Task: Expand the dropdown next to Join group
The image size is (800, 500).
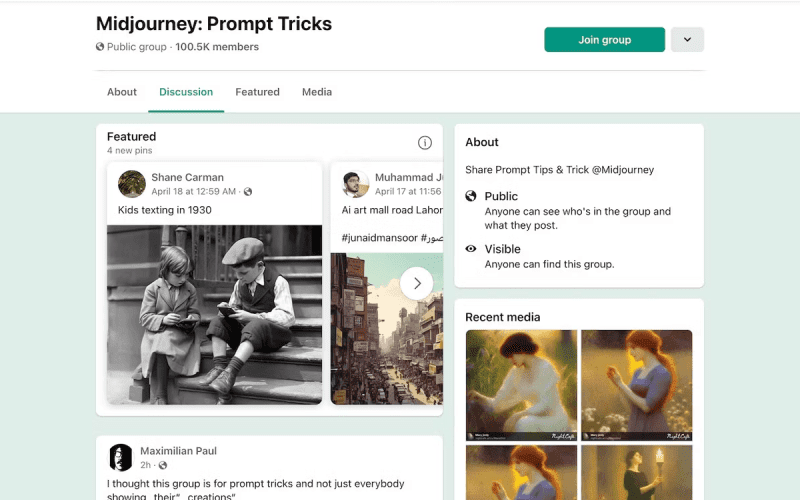Action: pos(687,40)
